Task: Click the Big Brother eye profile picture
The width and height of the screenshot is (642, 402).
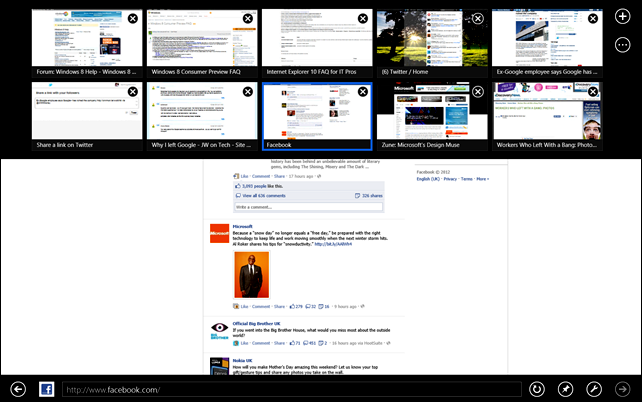Action: [x=219, y=330]
